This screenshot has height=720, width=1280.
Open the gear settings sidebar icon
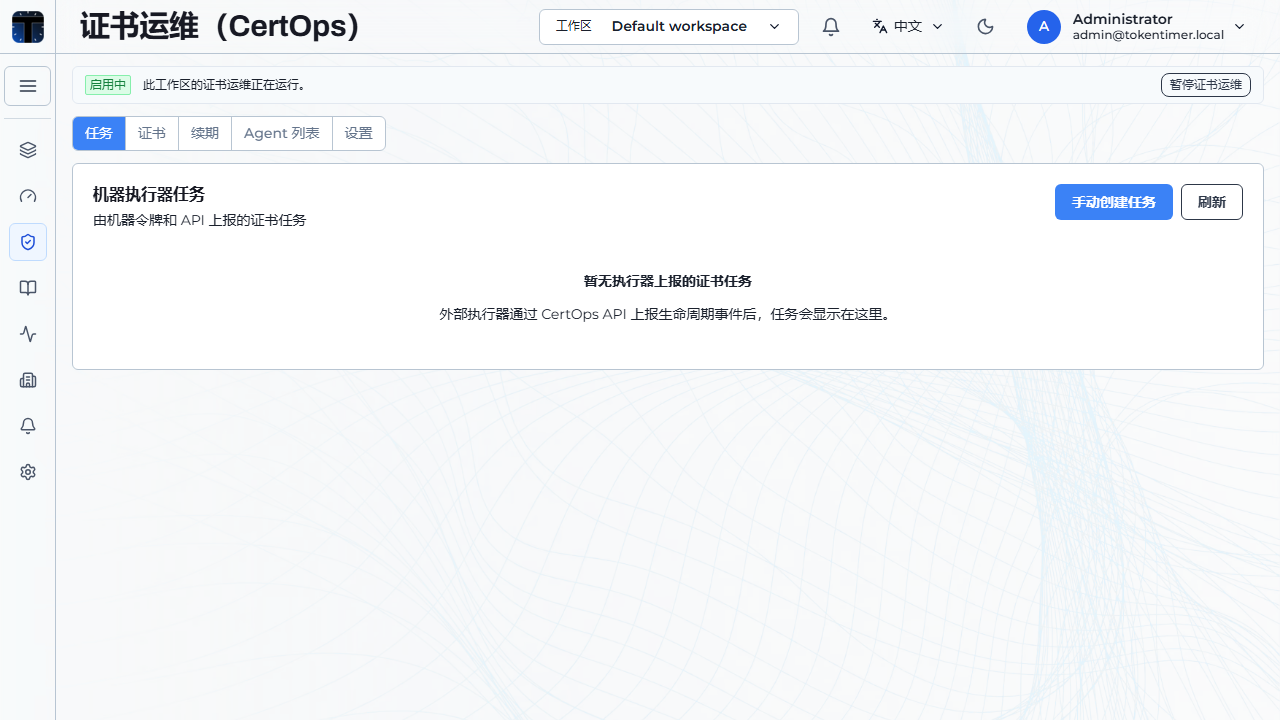(28, 472)
